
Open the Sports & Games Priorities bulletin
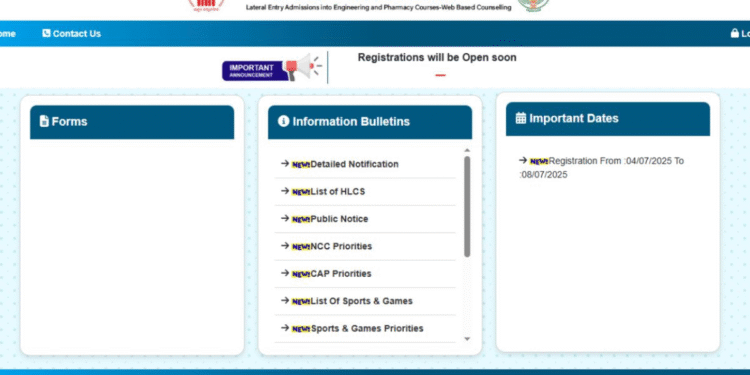[x=367, y=329]
